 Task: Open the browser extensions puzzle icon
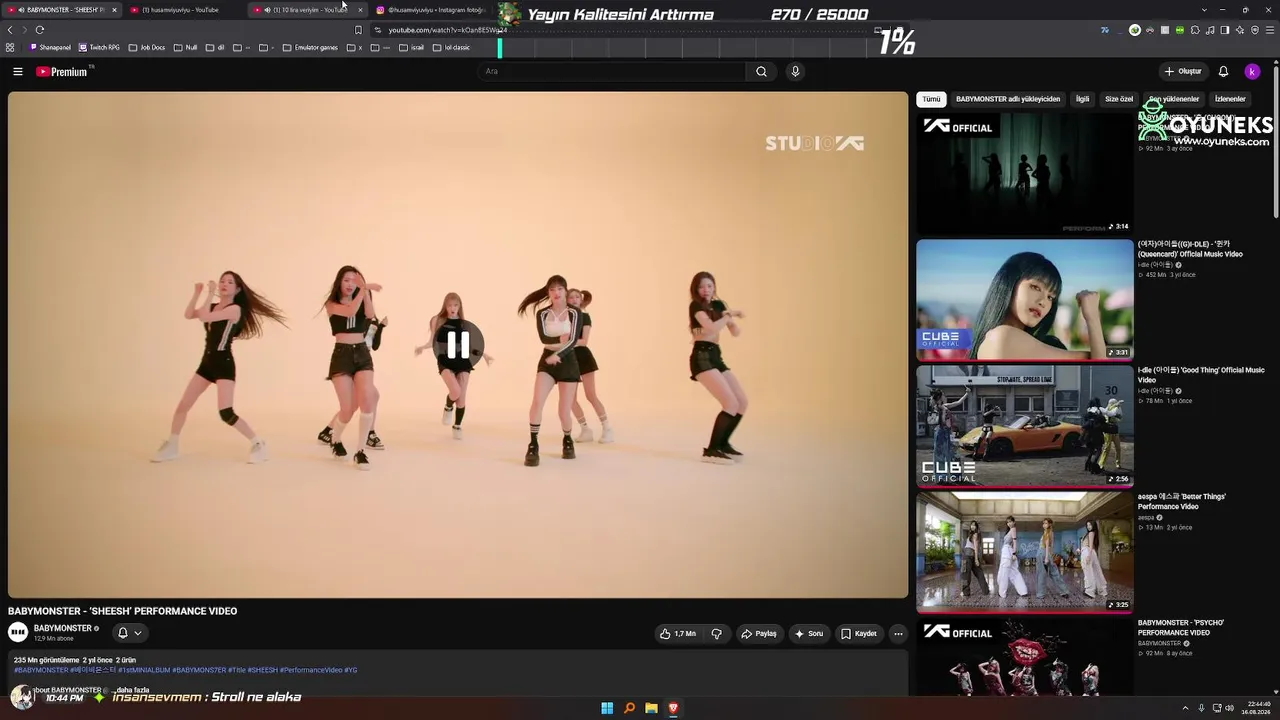1195,30
